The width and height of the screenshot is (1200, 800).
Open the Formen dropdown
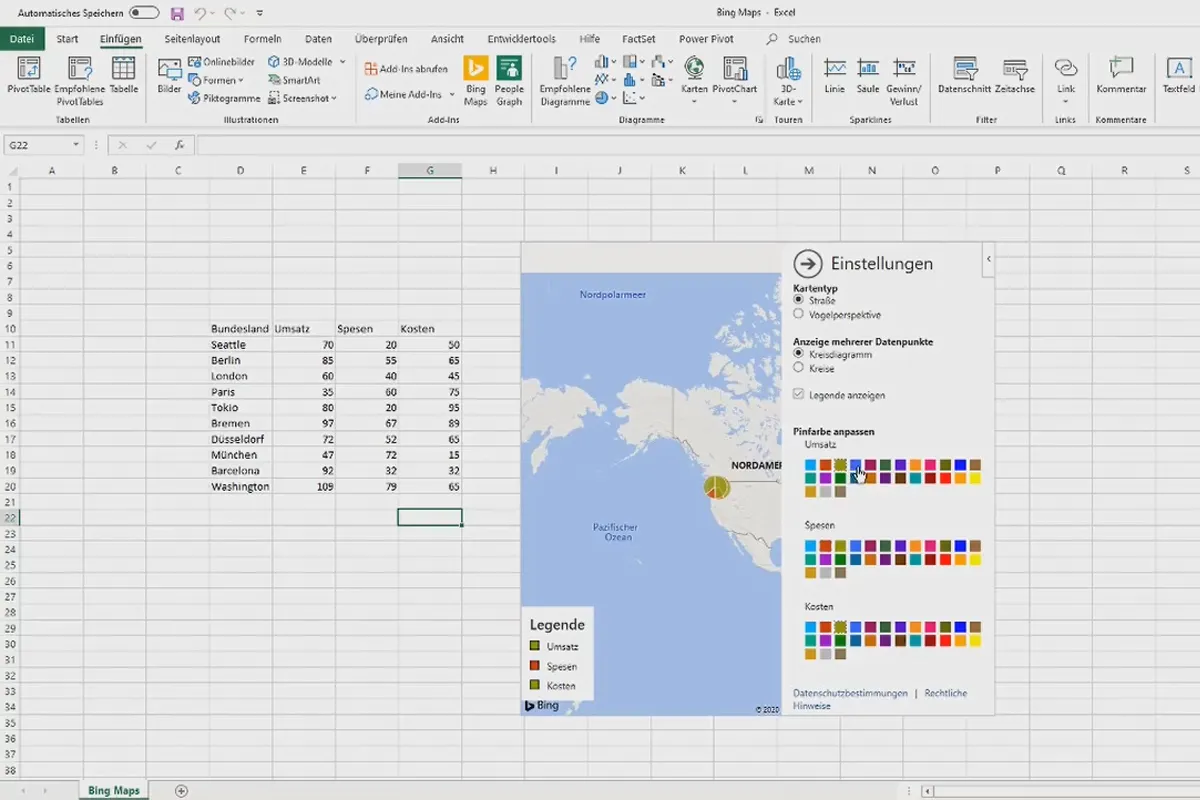(215, 80)
